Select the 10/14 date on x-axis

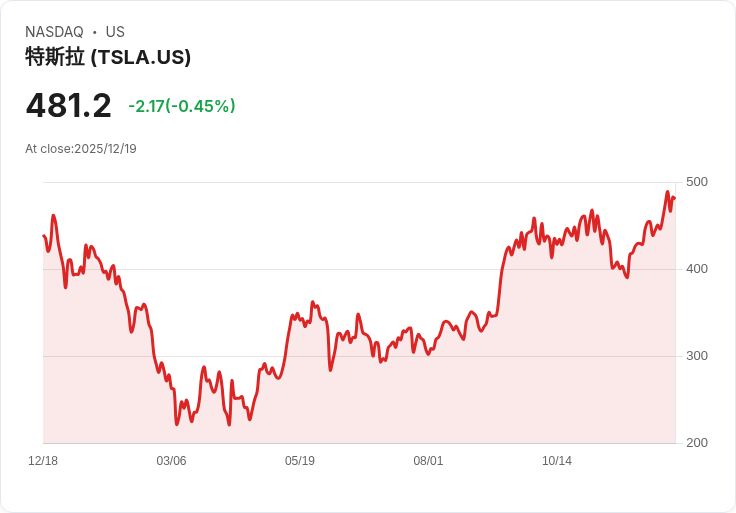557,461
